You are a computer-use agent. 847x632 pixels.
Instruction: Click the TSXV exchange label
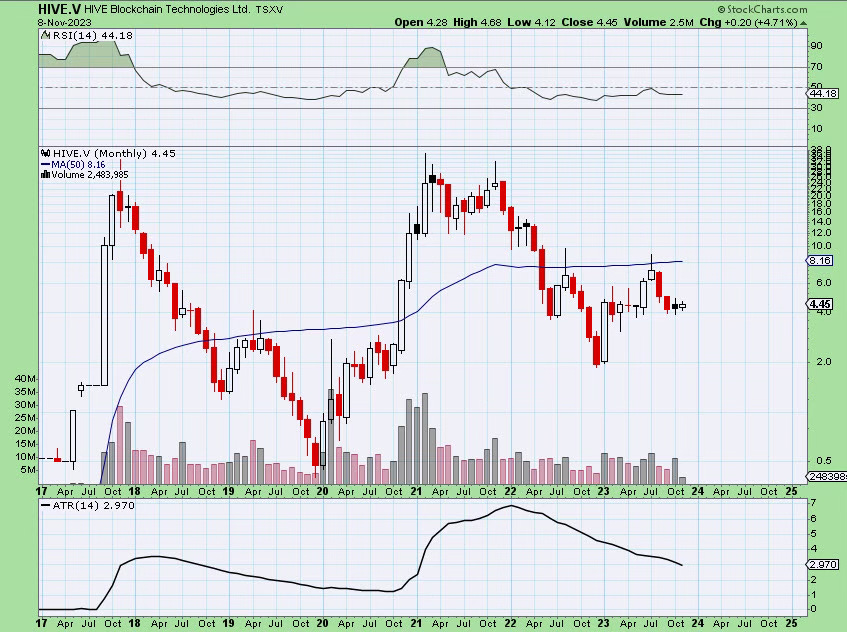(x=269, y=10)
